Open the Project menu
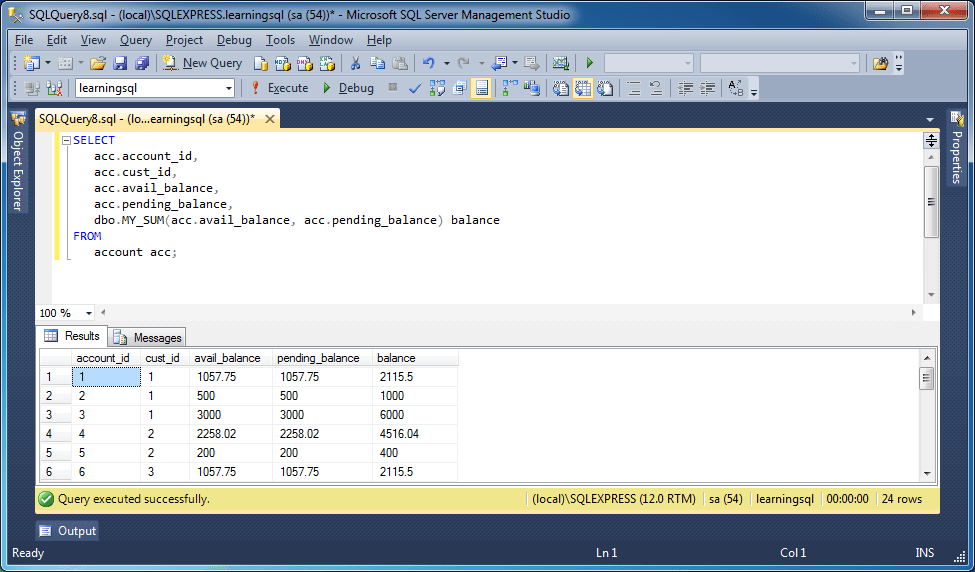Screen dimensions: 975x572 [x=184, y=40]
